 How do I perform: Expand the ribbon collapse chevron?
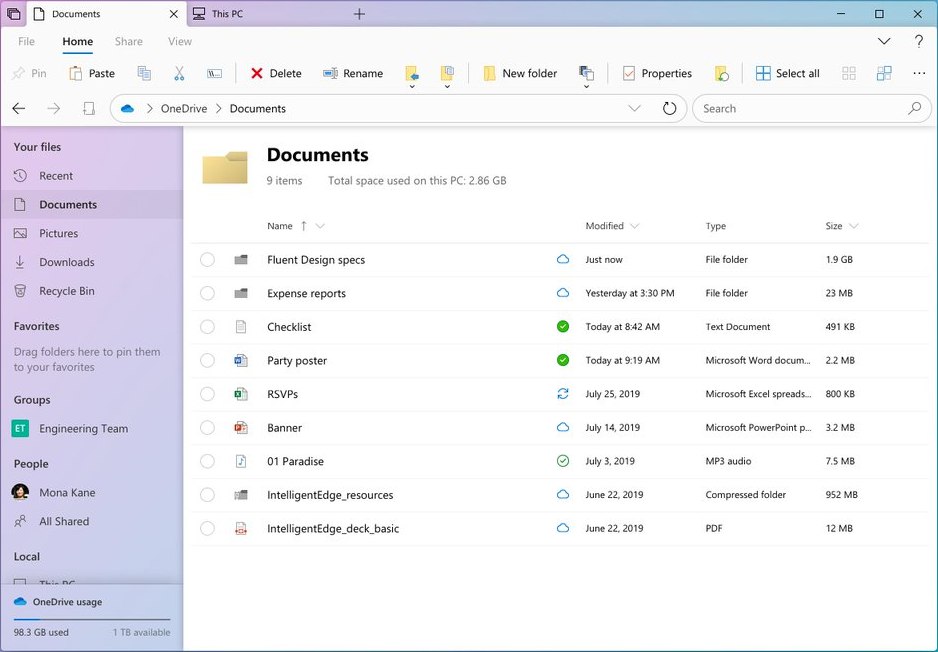[884, 41]
